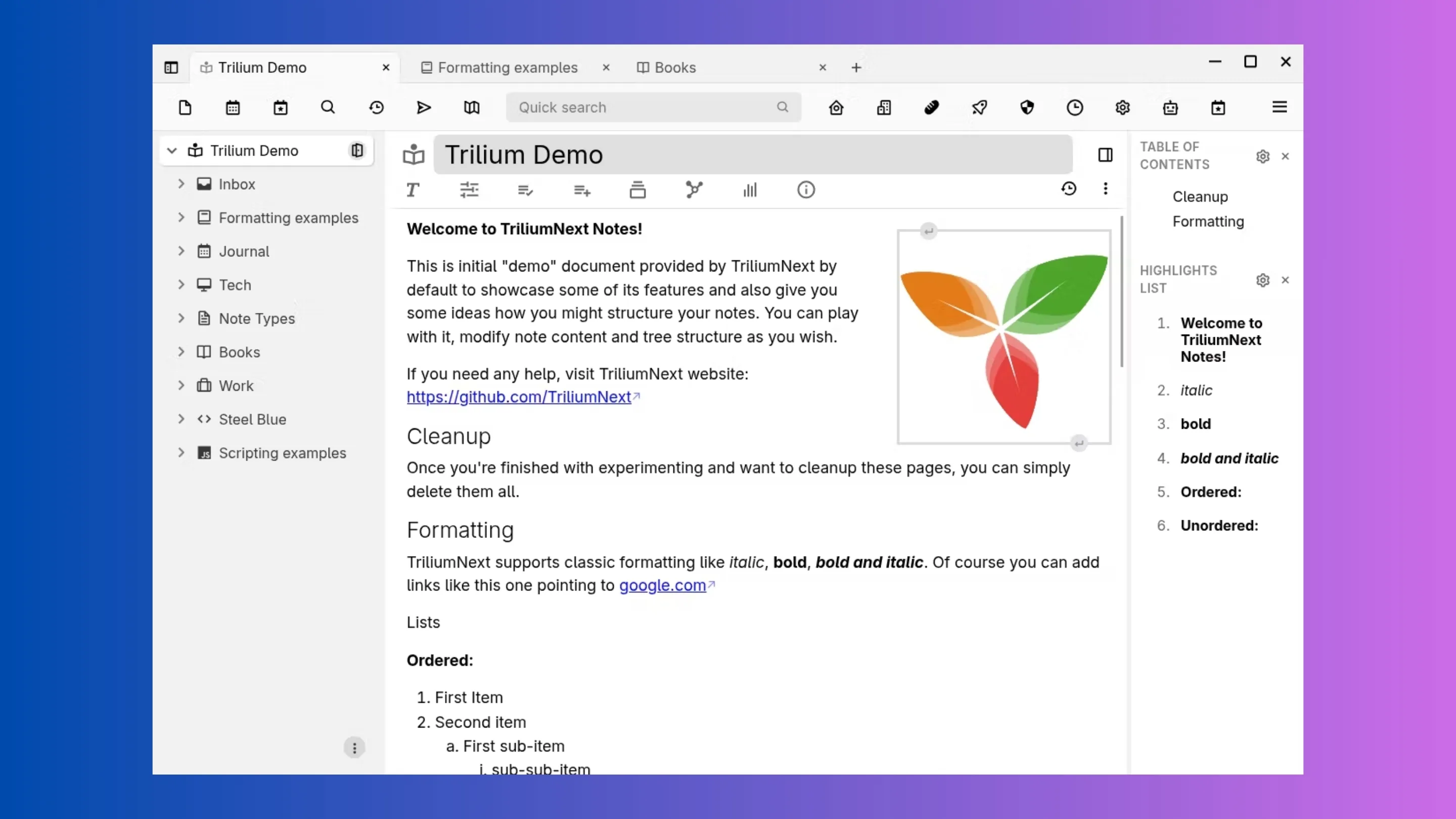The width and height of the screenshot is (1456, 819).
Task: Open Inherited Attributes ribbon tab
Action: click(581, 190)
